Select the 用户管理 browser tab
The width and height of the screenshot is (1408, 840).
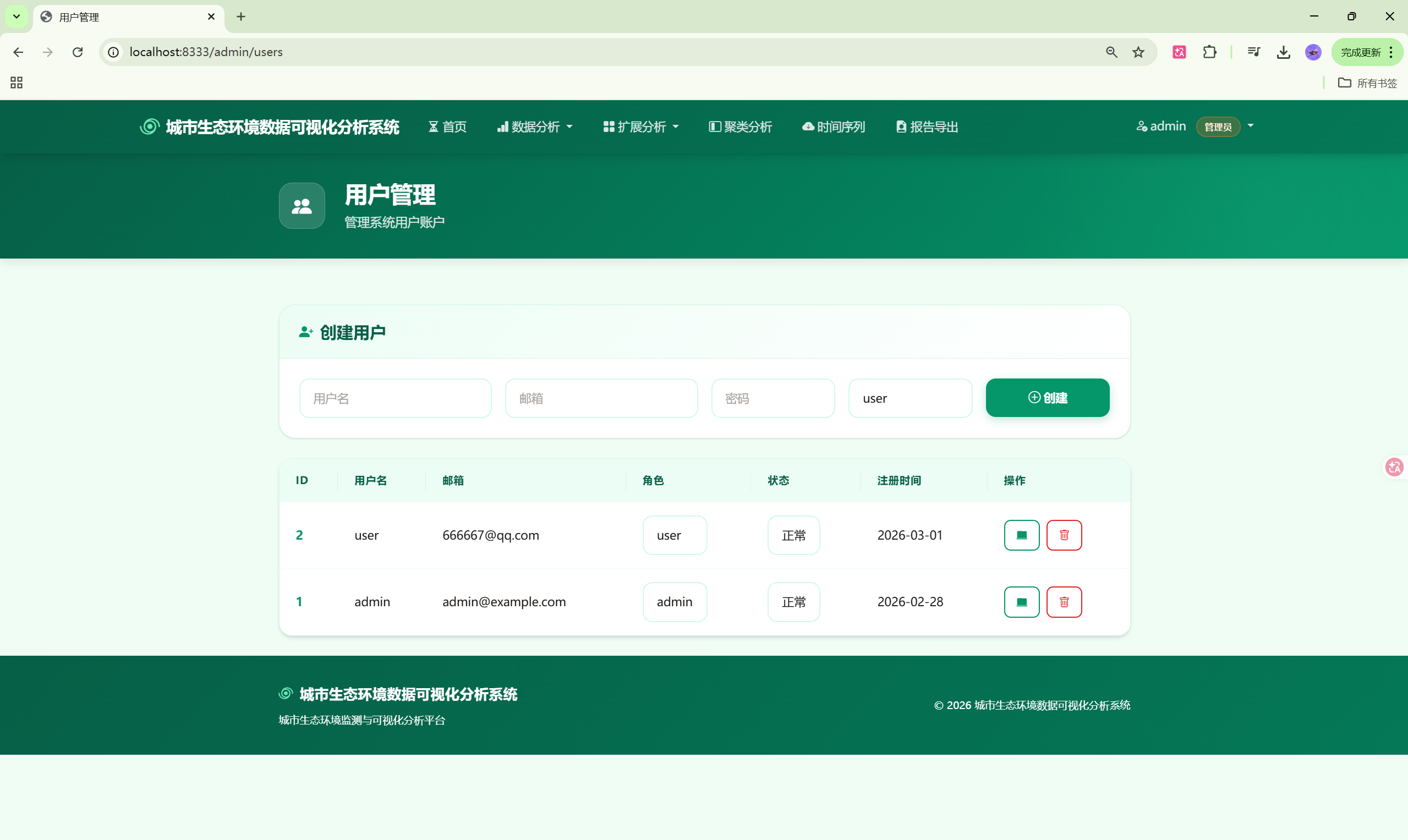coord(129,17)
